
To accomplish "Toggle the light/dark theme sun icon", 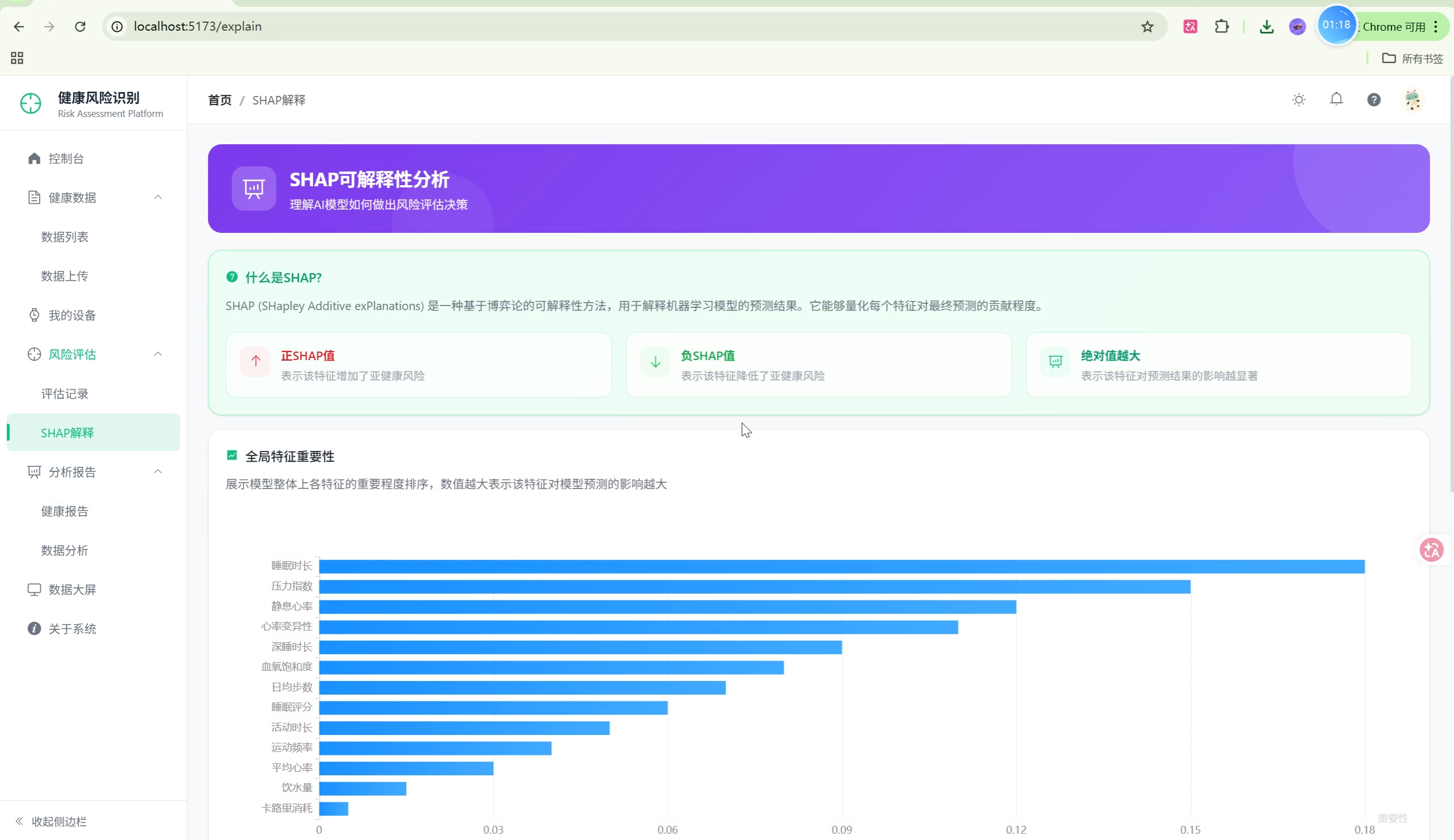I will [x=1298, y=100].
